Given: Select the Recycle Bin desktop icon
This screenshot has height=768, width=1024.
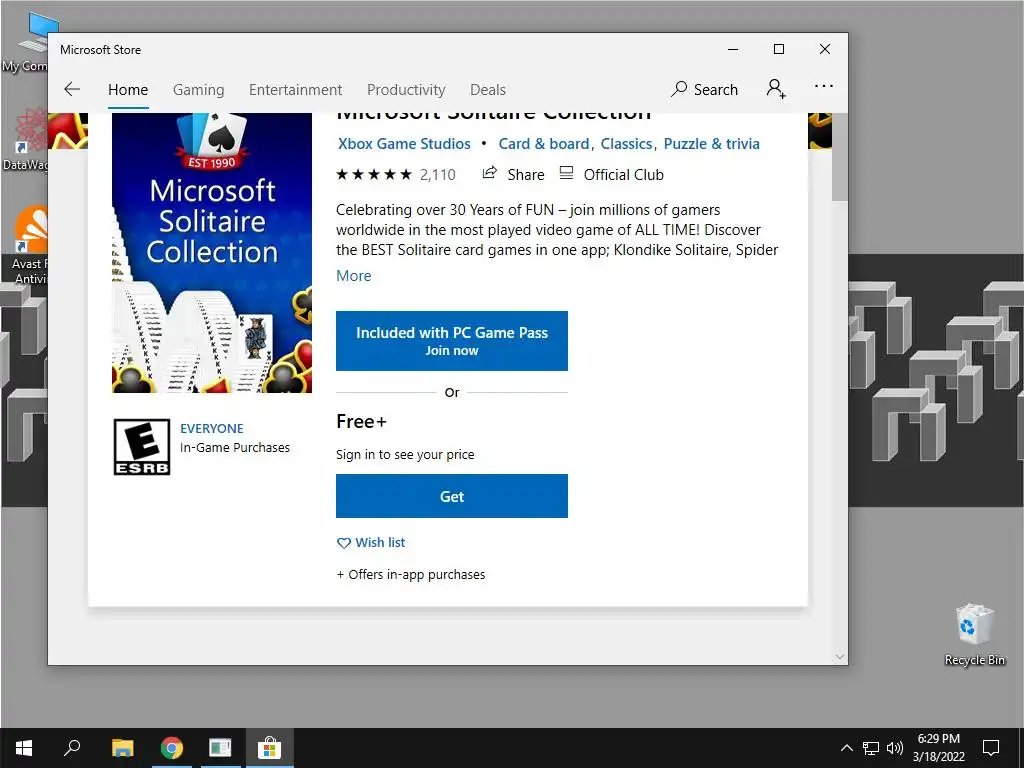Looking at the screenshot, I should click(x=974, y=634).
